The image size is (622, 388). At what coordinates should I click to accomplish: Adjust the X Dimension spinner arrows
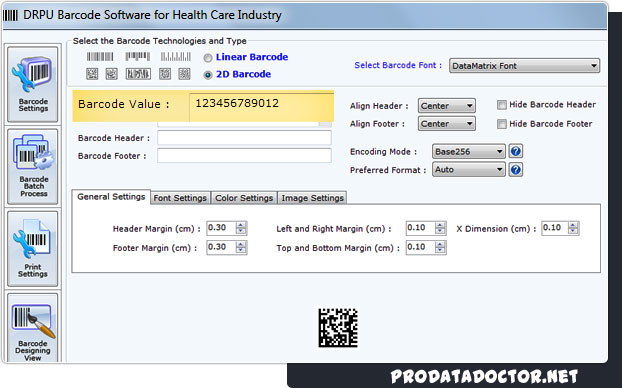[573, 228]
